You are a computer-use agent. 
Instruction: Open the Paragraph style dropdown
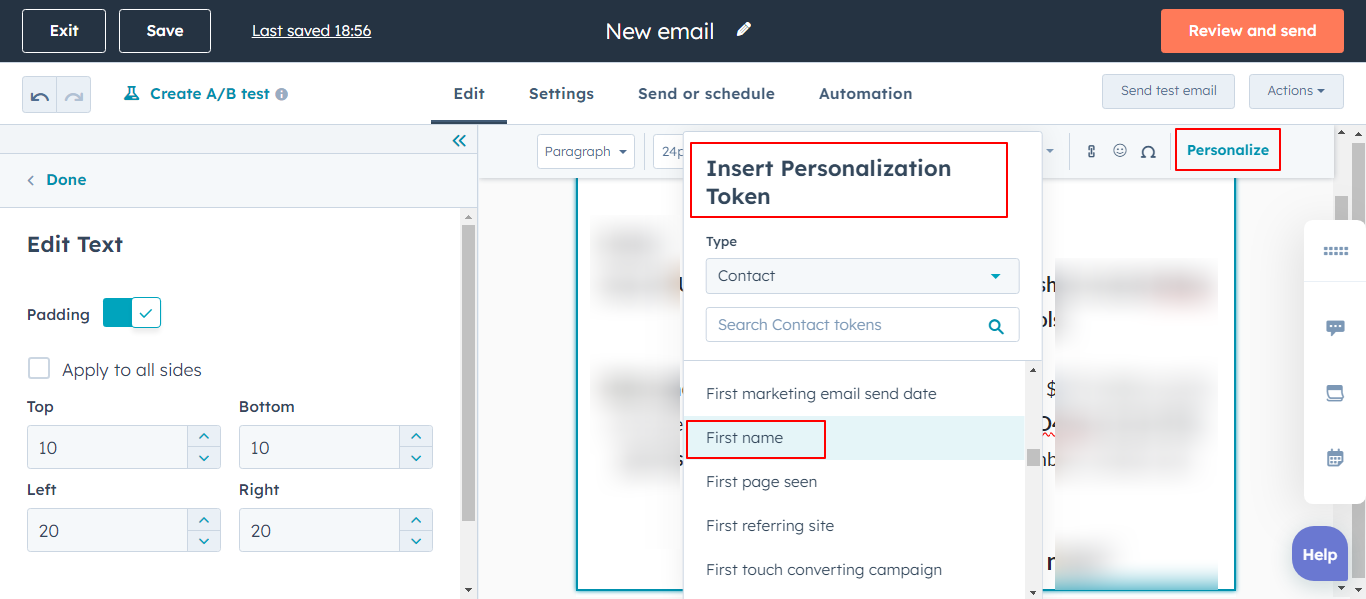pos(586,152)
